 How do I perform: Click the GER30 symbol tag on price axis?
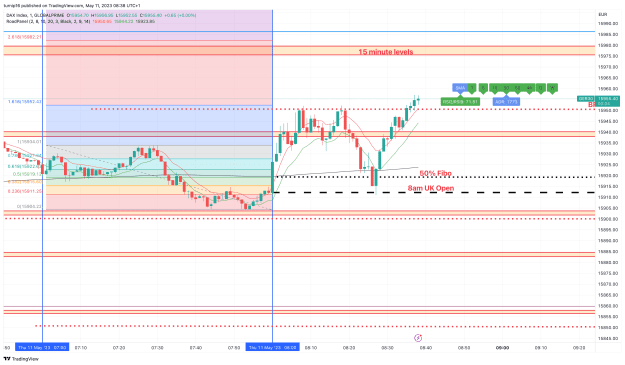pyautogui.click(x=586, y=98)
